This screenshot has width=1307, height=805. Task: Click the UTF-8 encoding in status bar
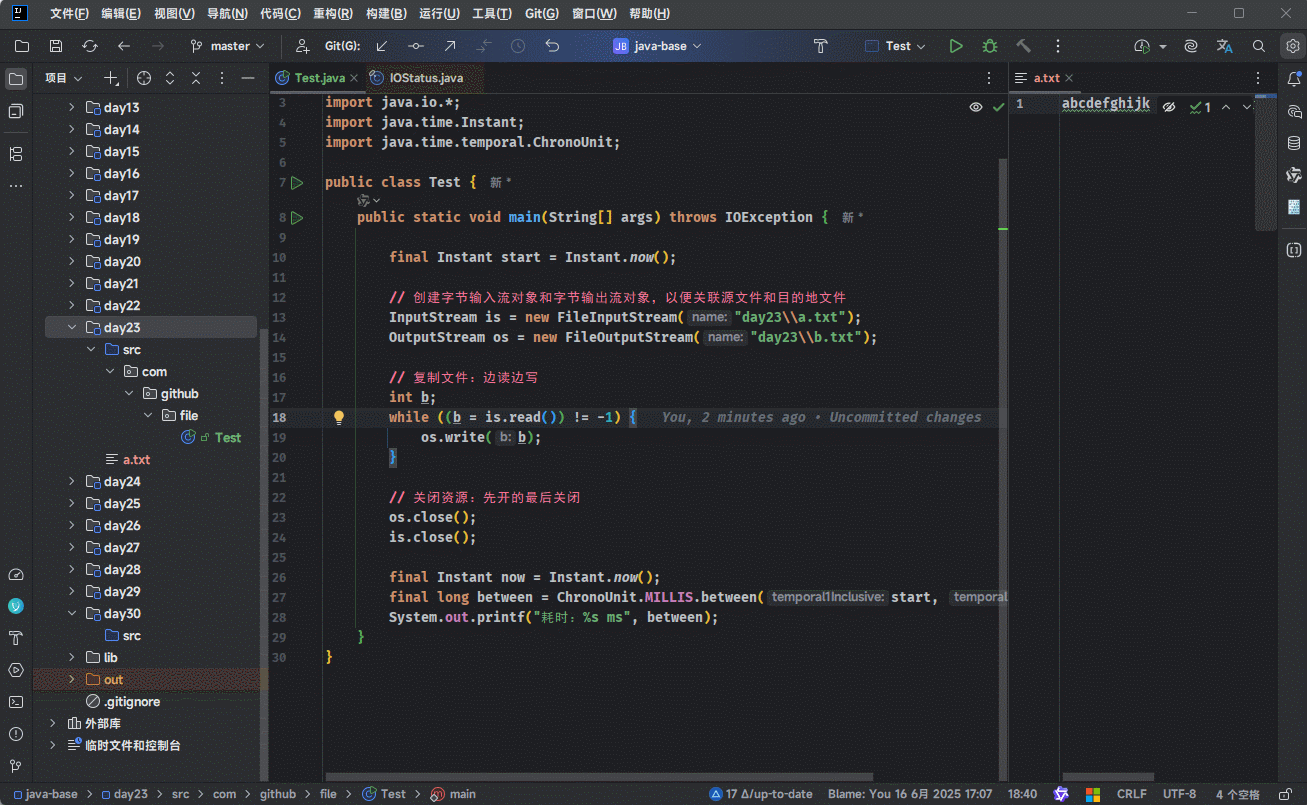pyautogui.click(x=1179, y=794)
